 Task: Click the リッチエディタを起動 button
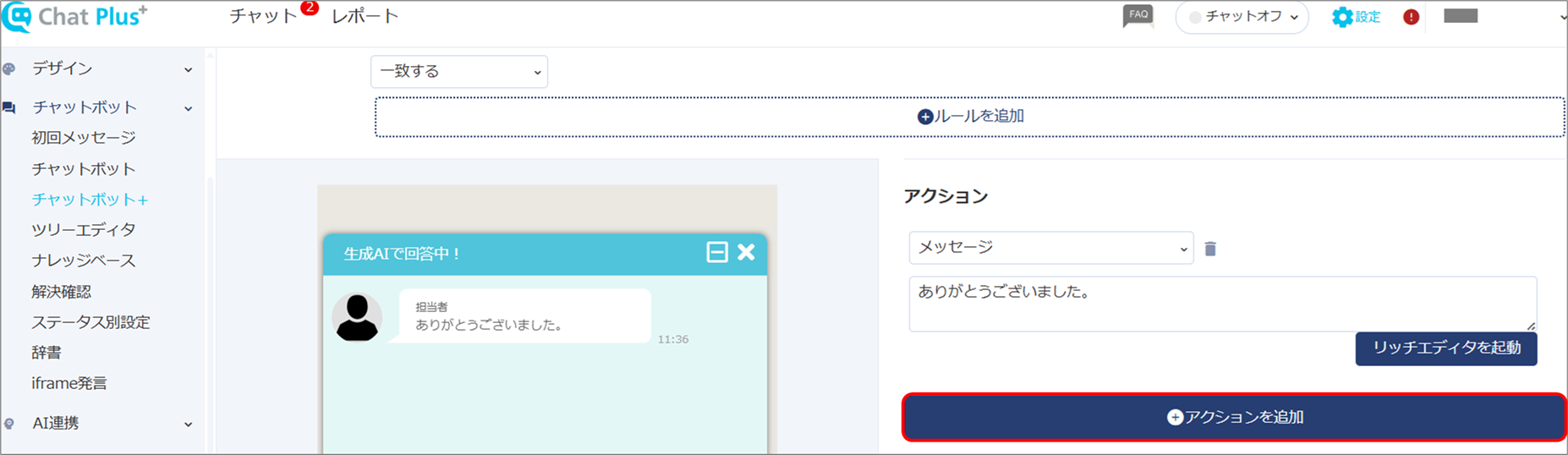[x=1446, y=348]
